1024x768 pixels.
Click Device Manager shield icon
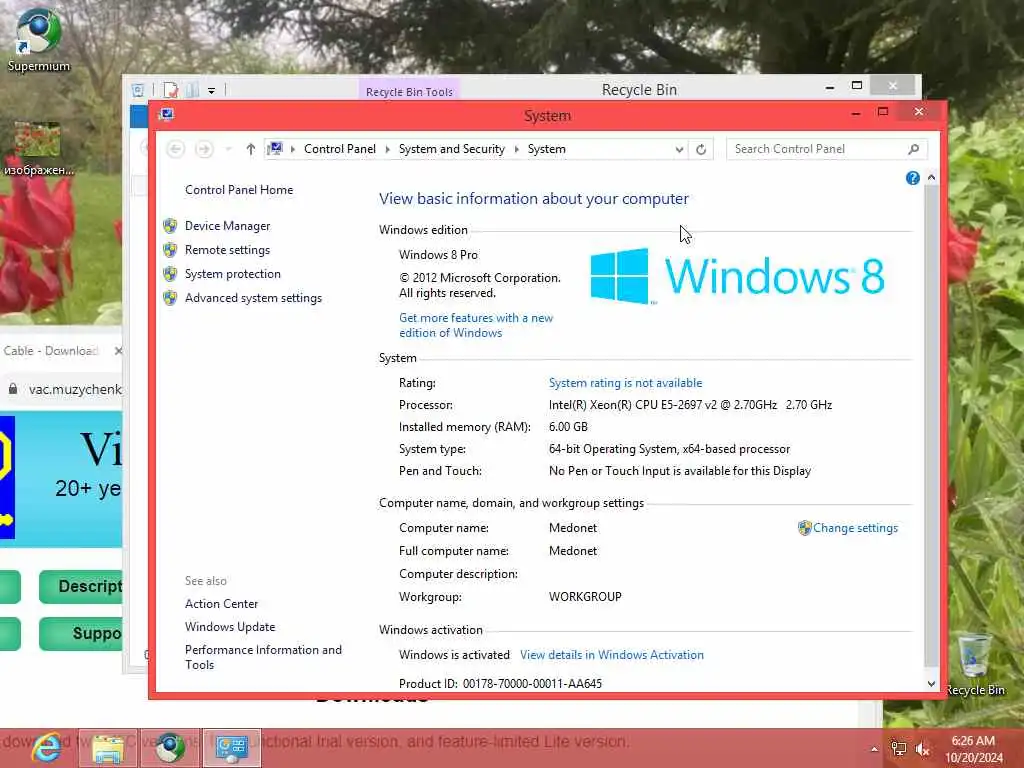point(170,226)
